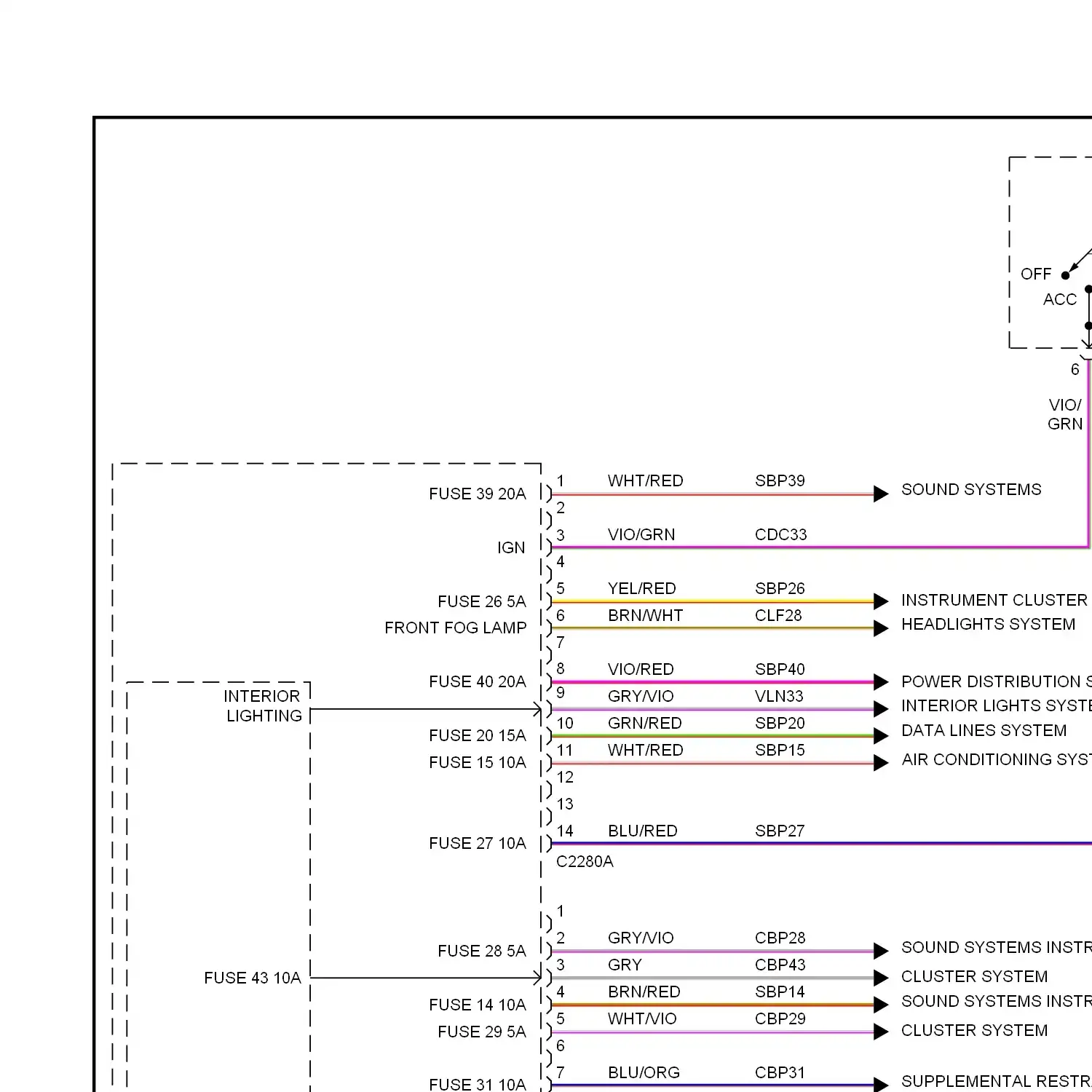Click the SBP27 circuit code

point(780,831)
